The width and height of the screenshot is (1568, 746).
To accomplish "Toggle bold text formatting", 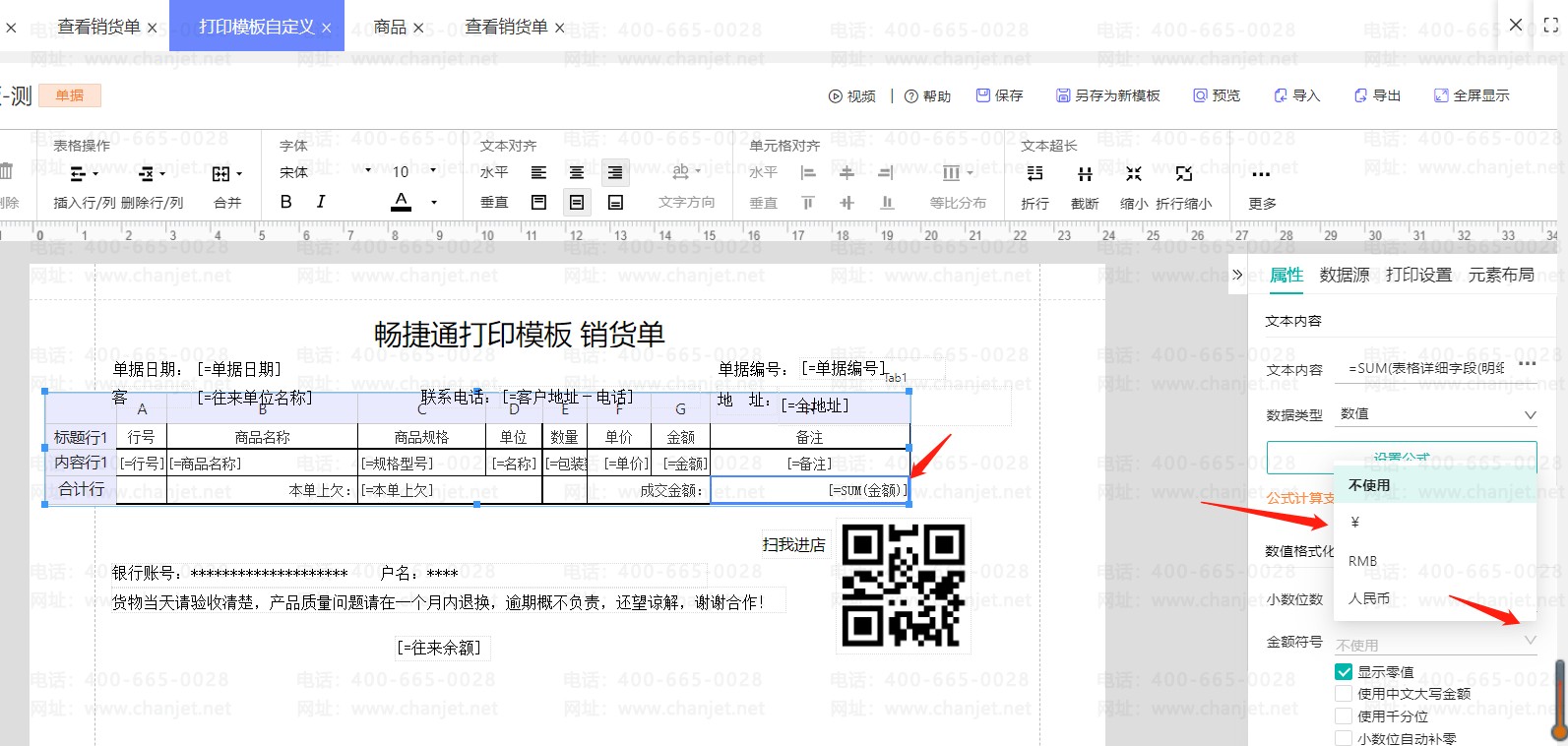I will [285, 202].
